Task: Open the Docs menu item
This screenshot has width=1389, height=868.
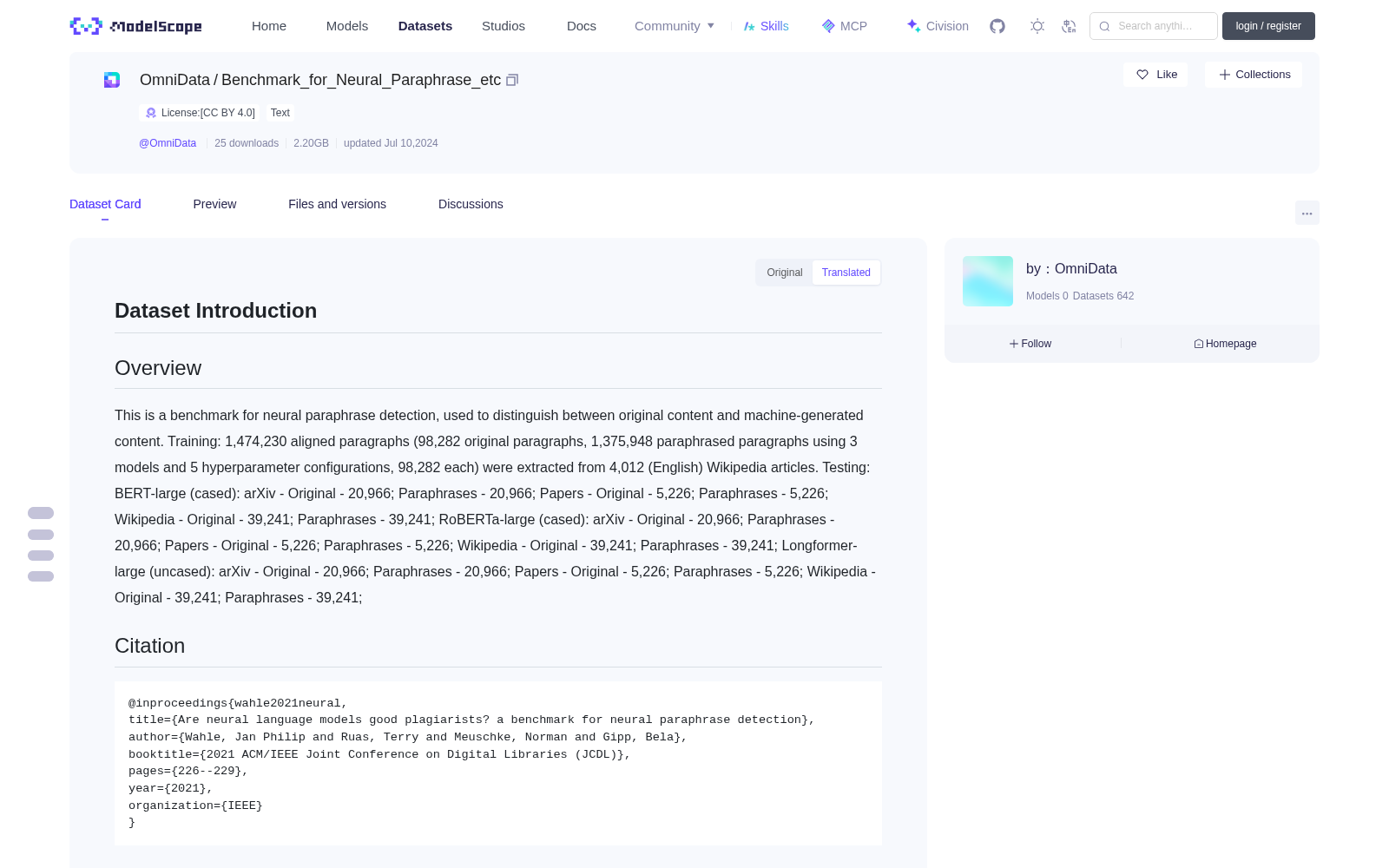Action: [x=582, y=26]
